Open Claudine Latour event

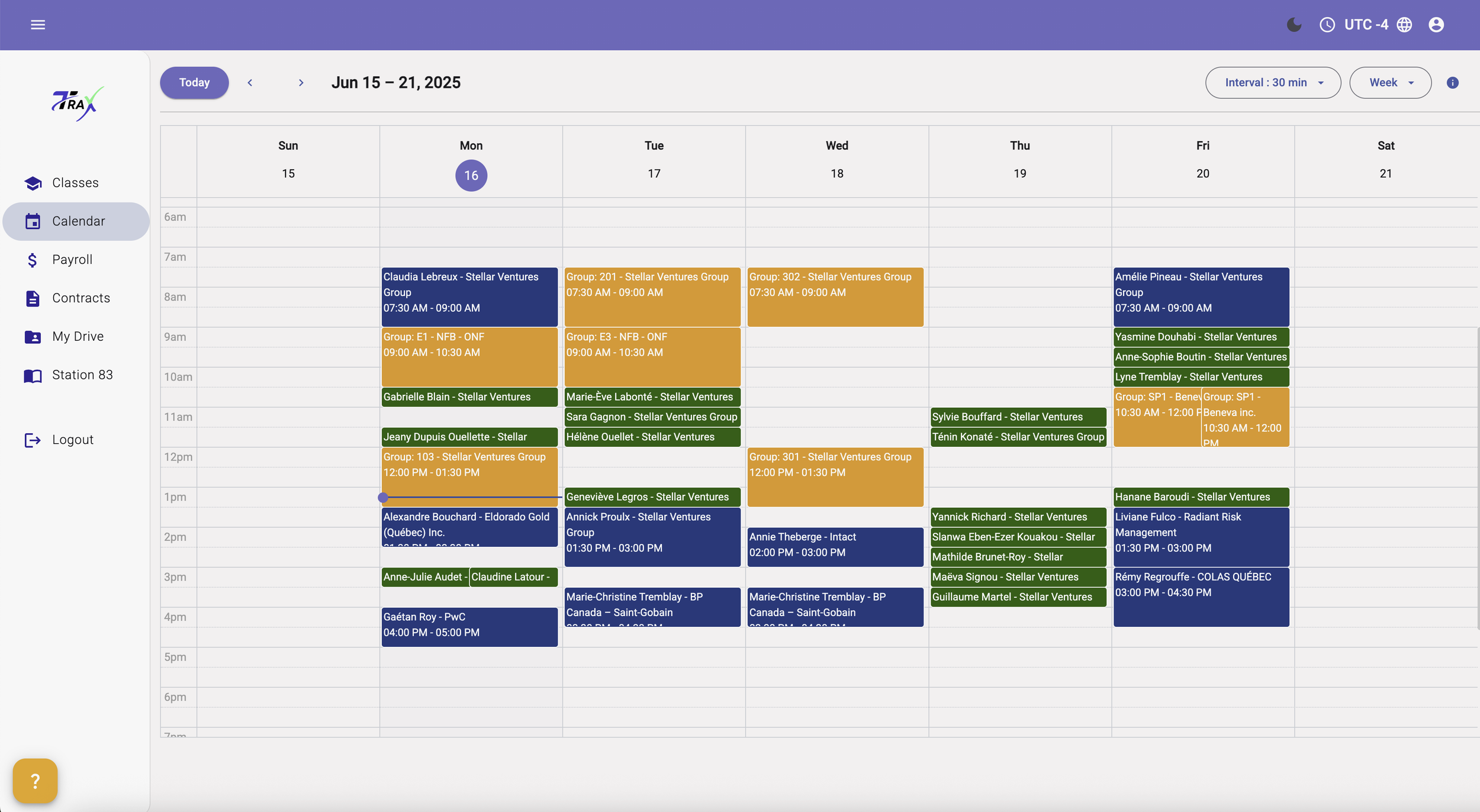[513, 577]
